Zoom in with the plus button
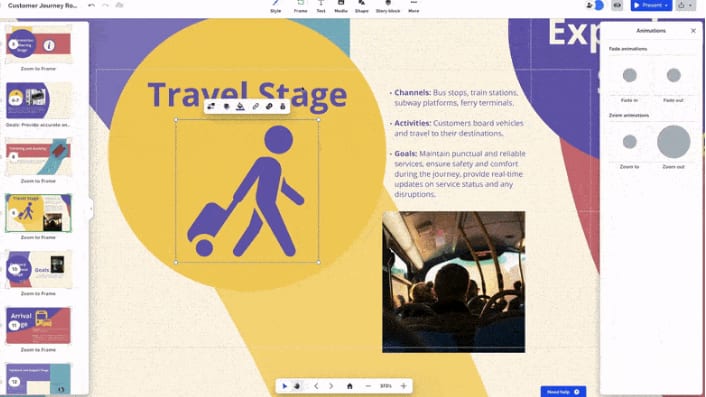Image resolution: width=706 pixels, height=397 pixels. (403, 386)
